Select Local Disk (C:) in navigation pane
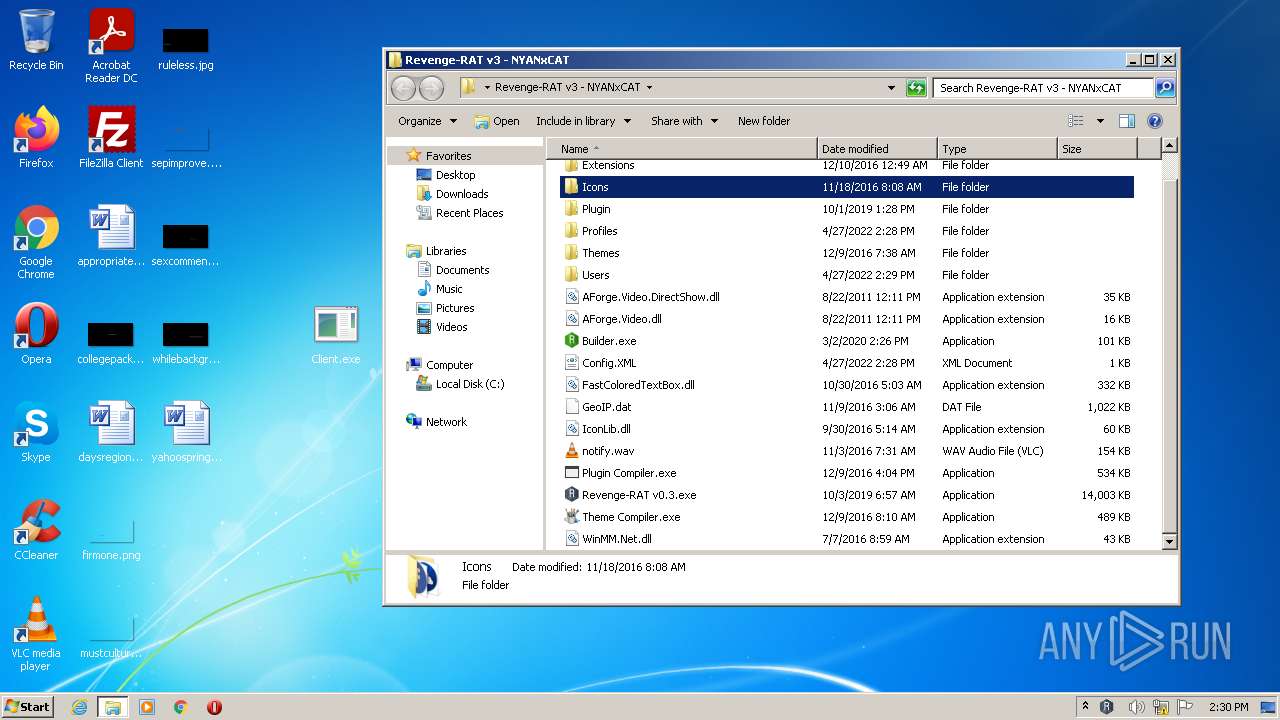 (x=469, y=384)
